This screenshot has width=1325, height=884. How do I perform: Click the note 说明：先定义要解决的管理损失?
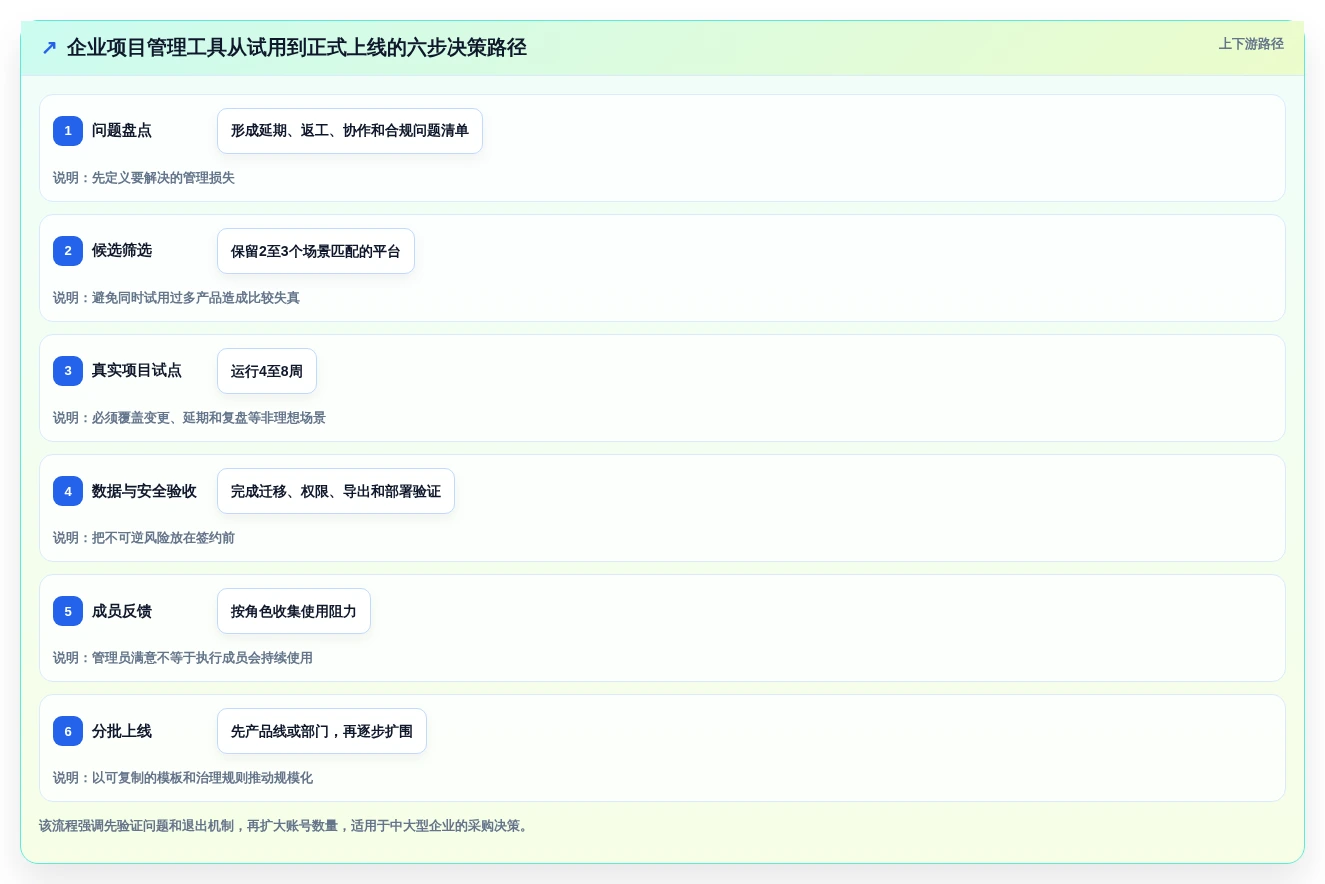point(144,178)
